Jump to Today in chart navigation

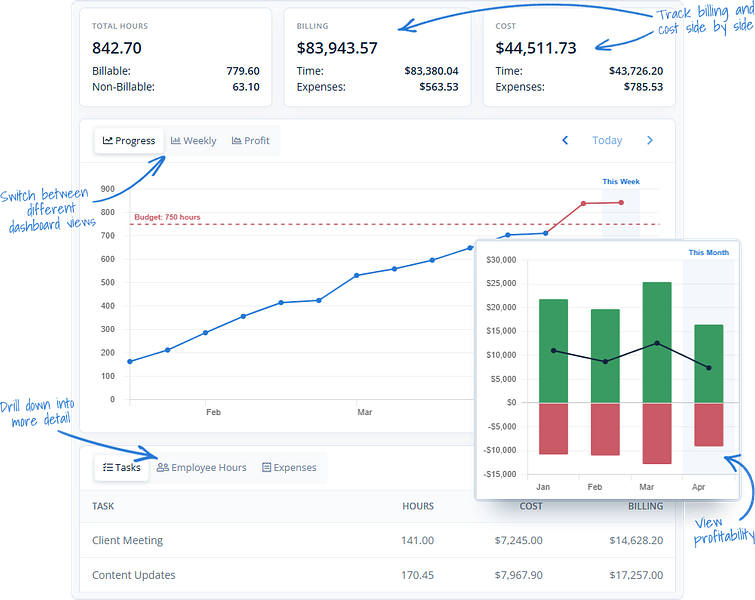pyautogui.click(x=607, y=140)
